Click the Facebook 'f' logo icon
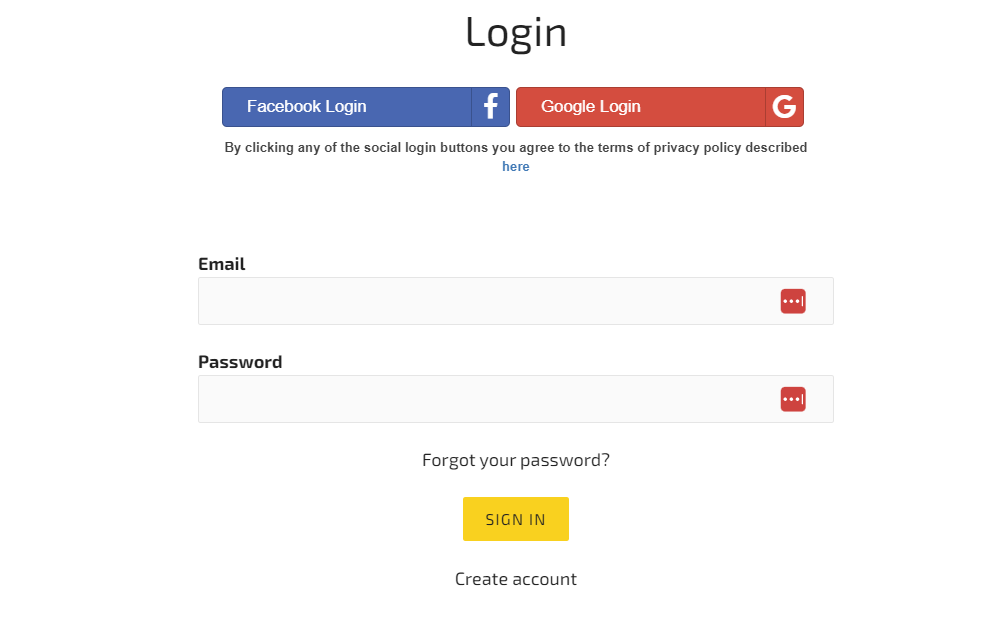This screenshot has height=640, width=999. click(x=490, y=107)
